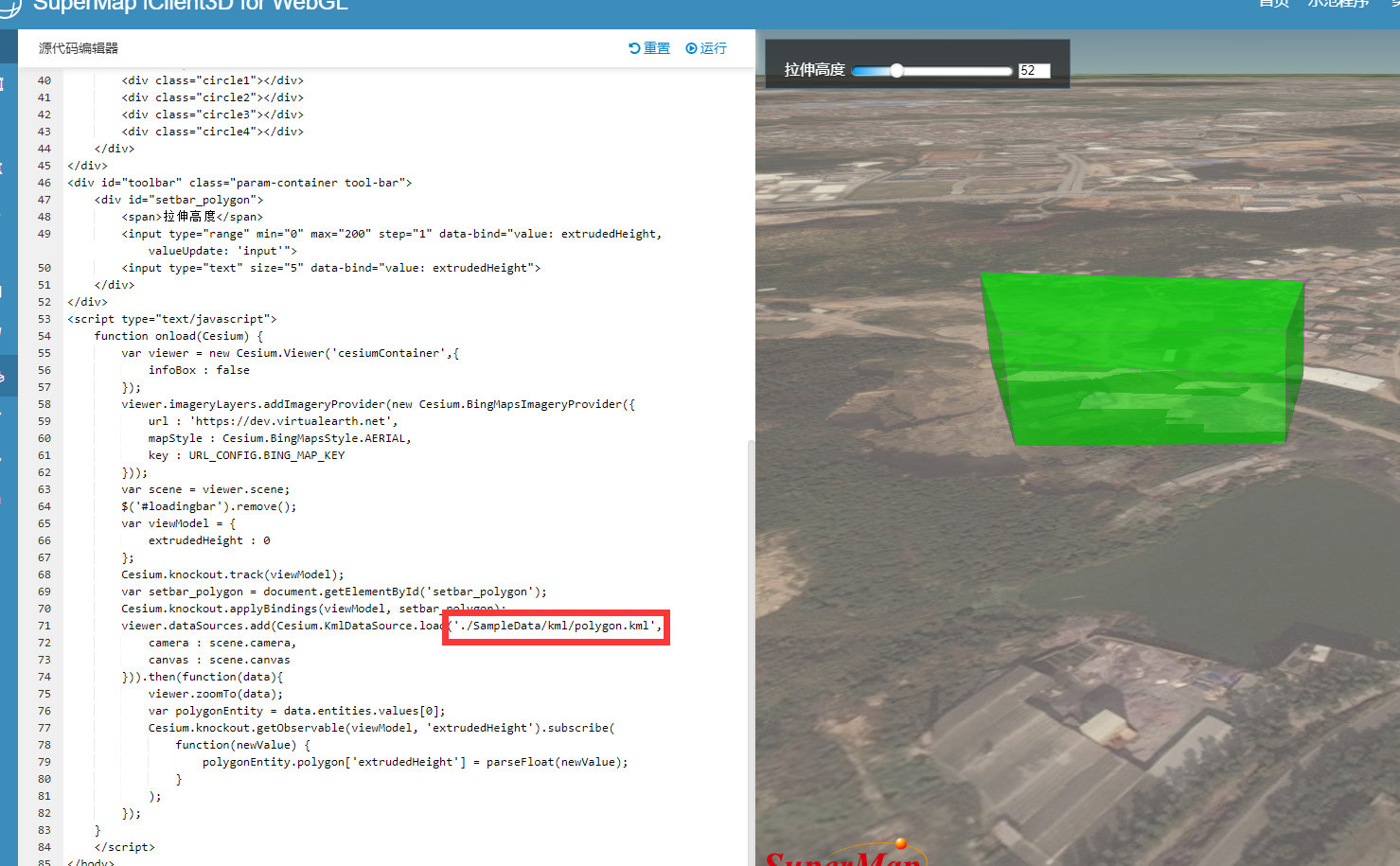Click line number 40 in gutter

(x=44, y=80)
